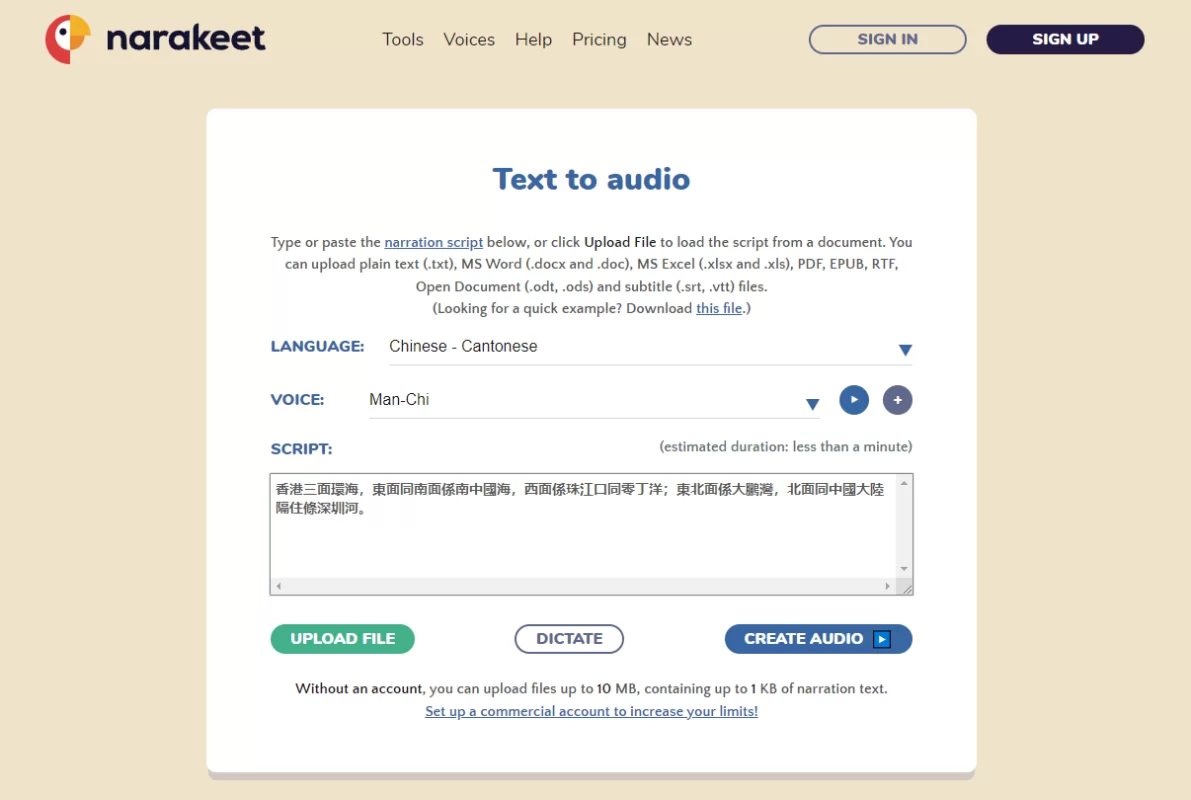1191x800 pixels.
Task: Go to the Help menu item
Action: click(533, 40)
